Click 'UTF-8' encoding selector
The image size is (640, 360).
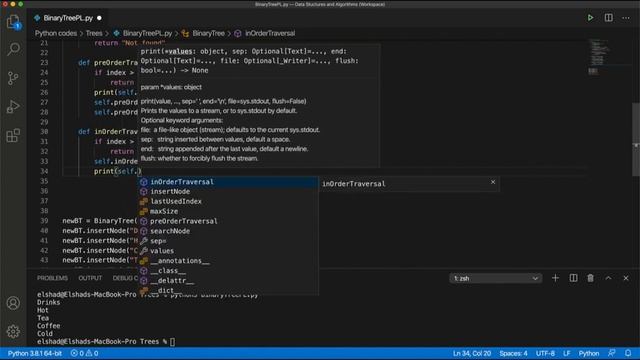tap(545, 353)
